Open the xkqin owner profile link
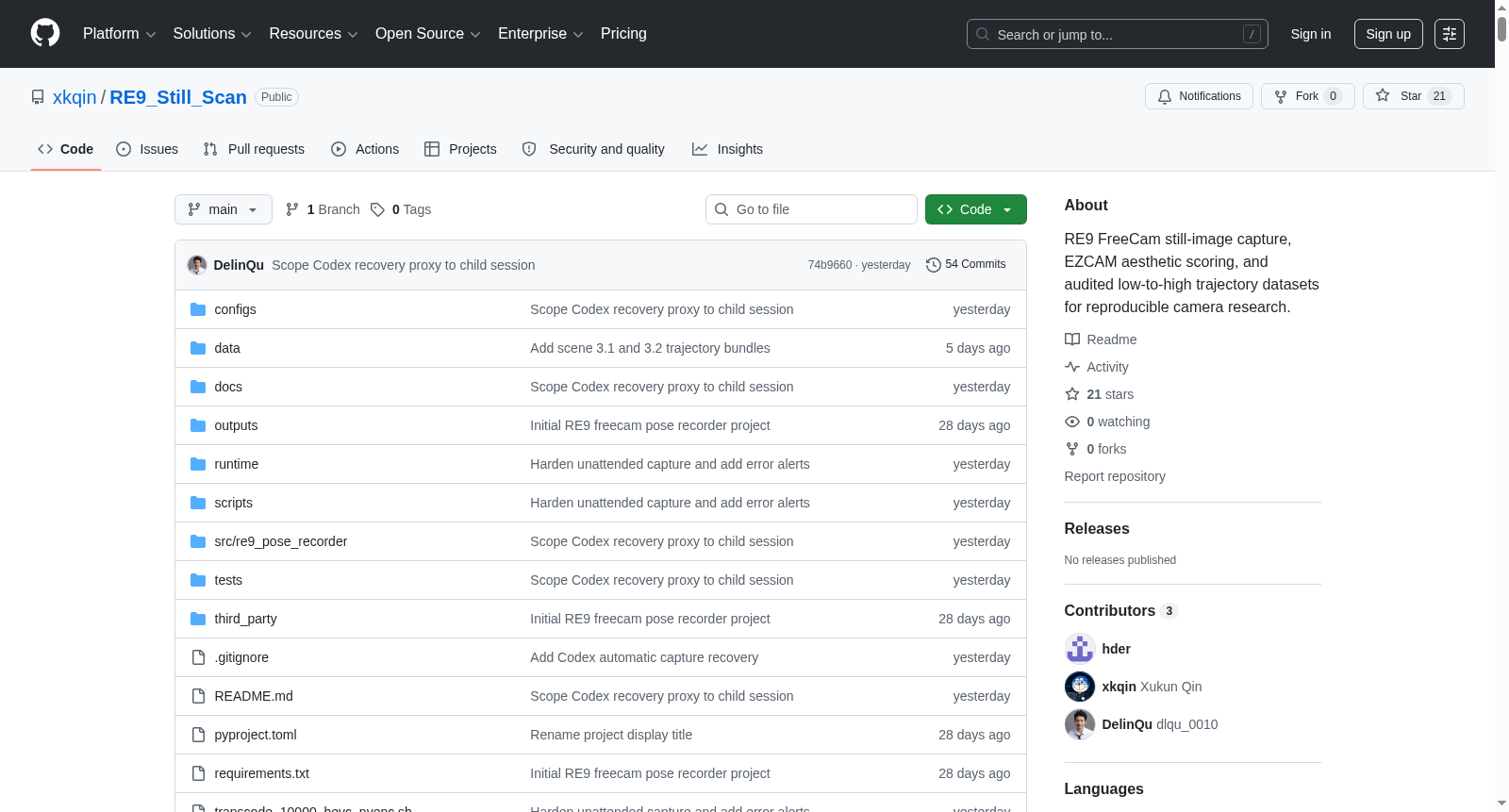Image resolution: width=1509 pixels, height=812 pixels. click(x=75, y=97)
